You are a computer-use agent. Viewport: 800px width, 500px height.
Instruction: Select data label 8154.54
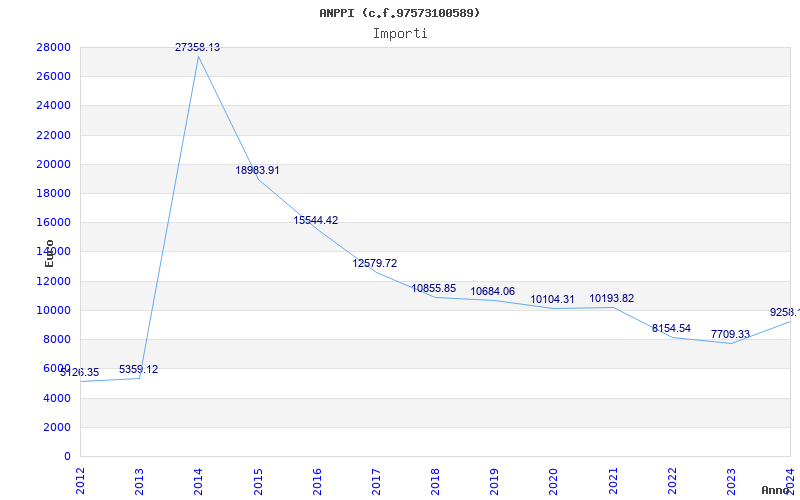pyautogui.click(x=671, y=328)
